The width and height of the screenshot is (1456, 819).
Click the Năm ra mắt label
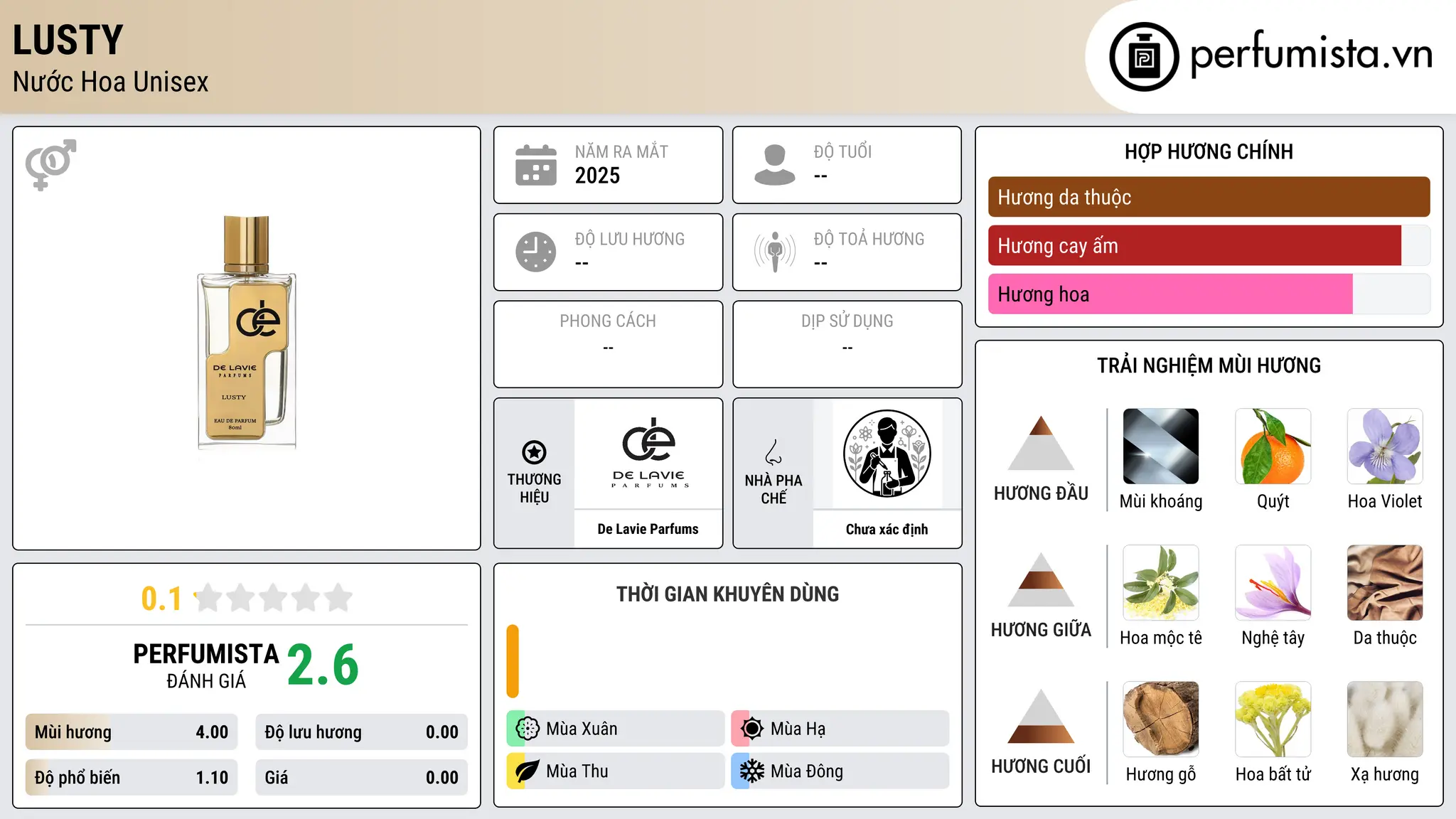point(621,151)
